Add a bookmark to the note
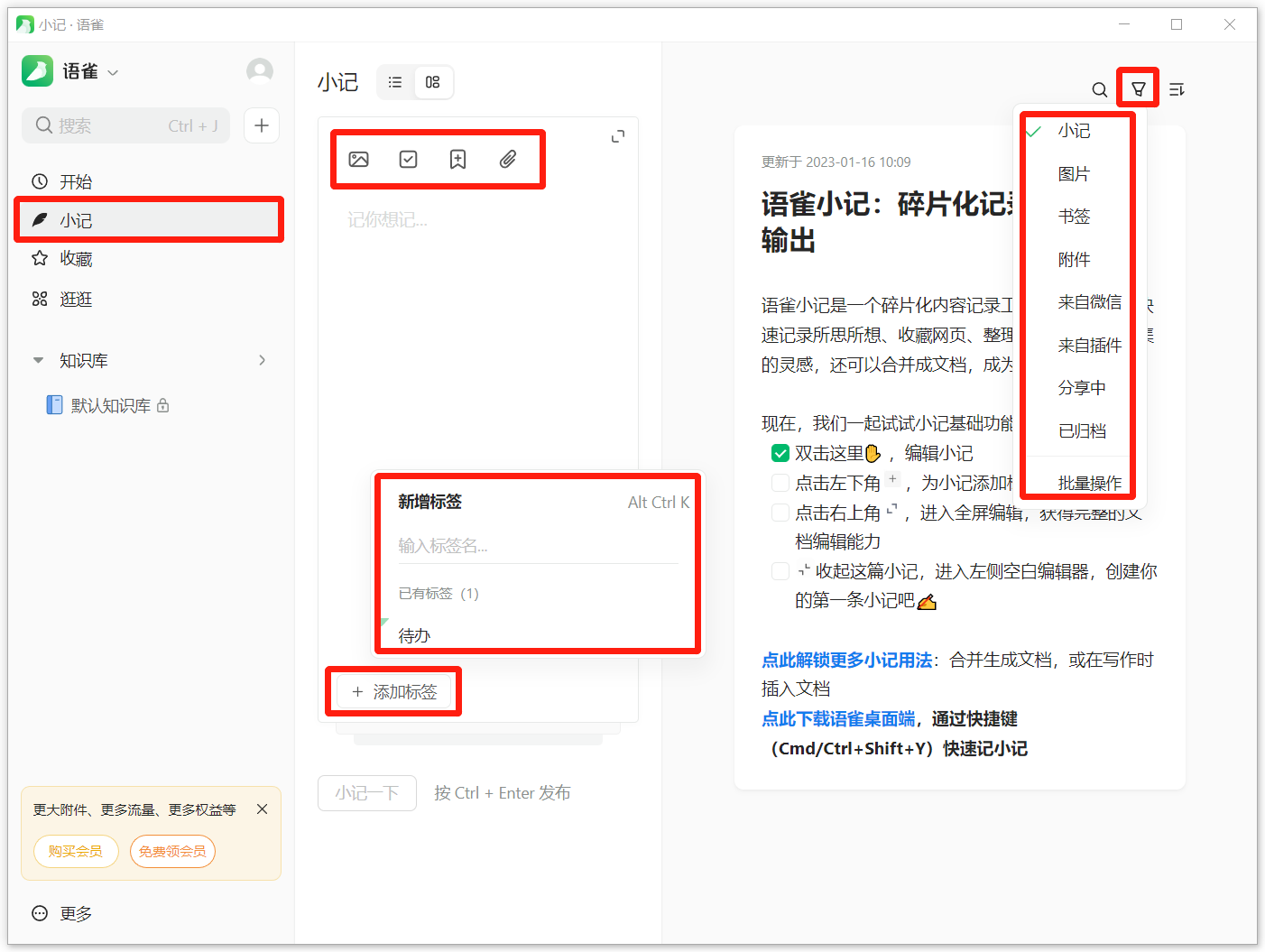 tap(458, 160)
